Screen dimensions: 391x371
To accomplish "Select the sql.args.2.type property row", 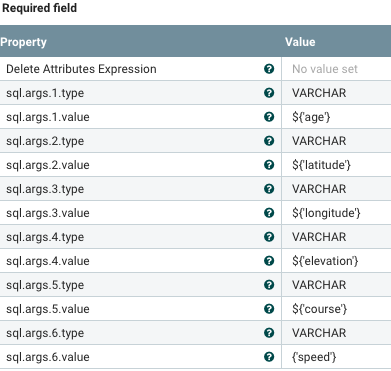I will coord(195,141).
